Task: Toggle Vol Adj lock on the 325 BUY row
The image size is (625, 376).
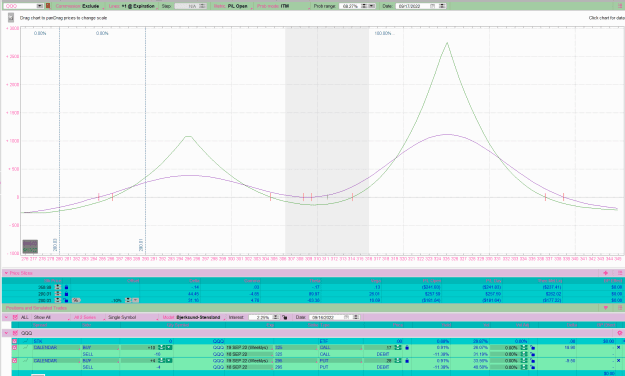Action: (533, 347)
